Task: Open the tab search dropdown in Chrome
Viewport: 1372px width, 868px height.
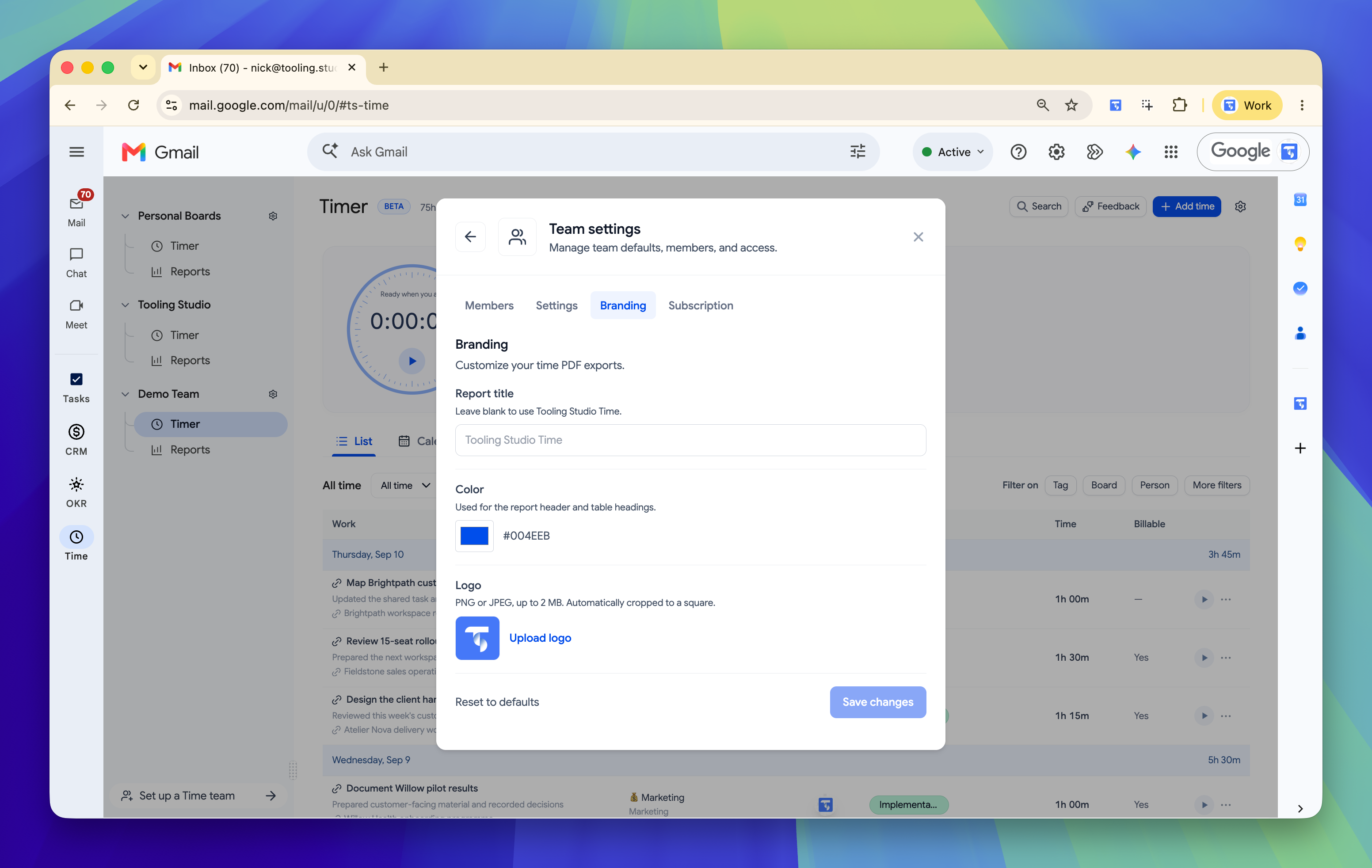Action: (x=143, y=67)
